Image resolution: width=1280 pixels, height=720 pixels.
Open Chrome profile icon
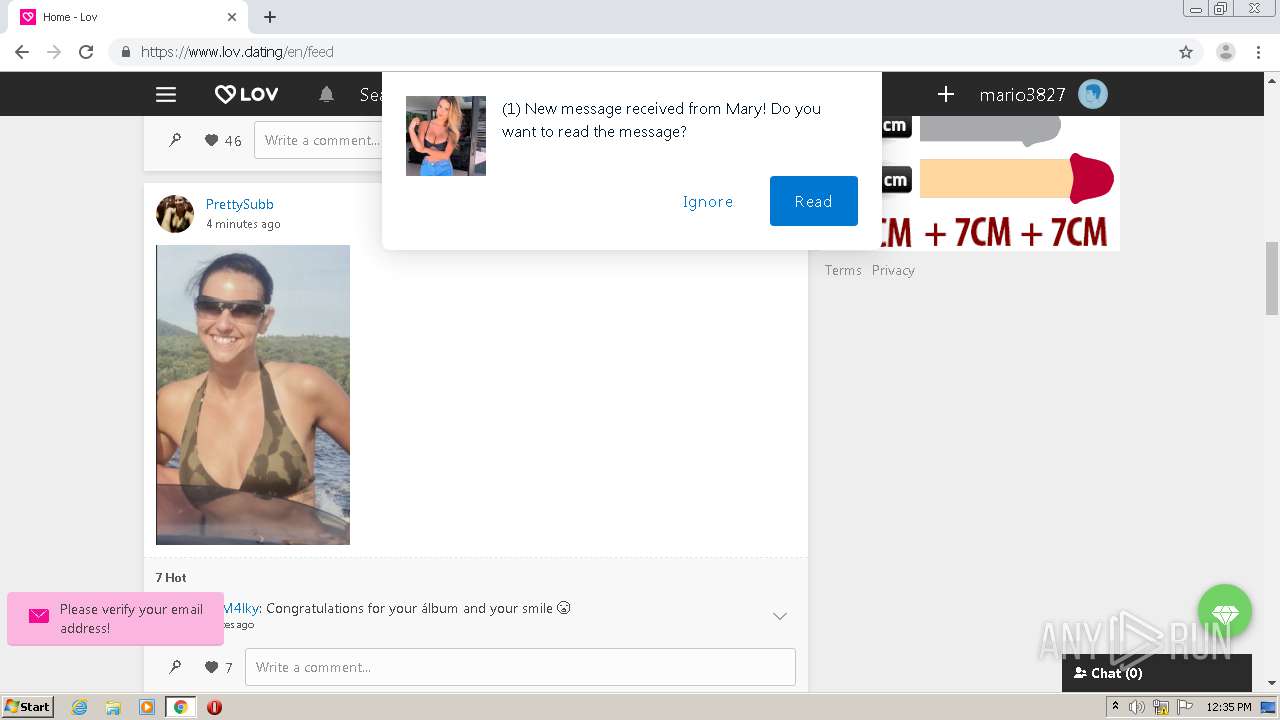tap(1225, 52)
